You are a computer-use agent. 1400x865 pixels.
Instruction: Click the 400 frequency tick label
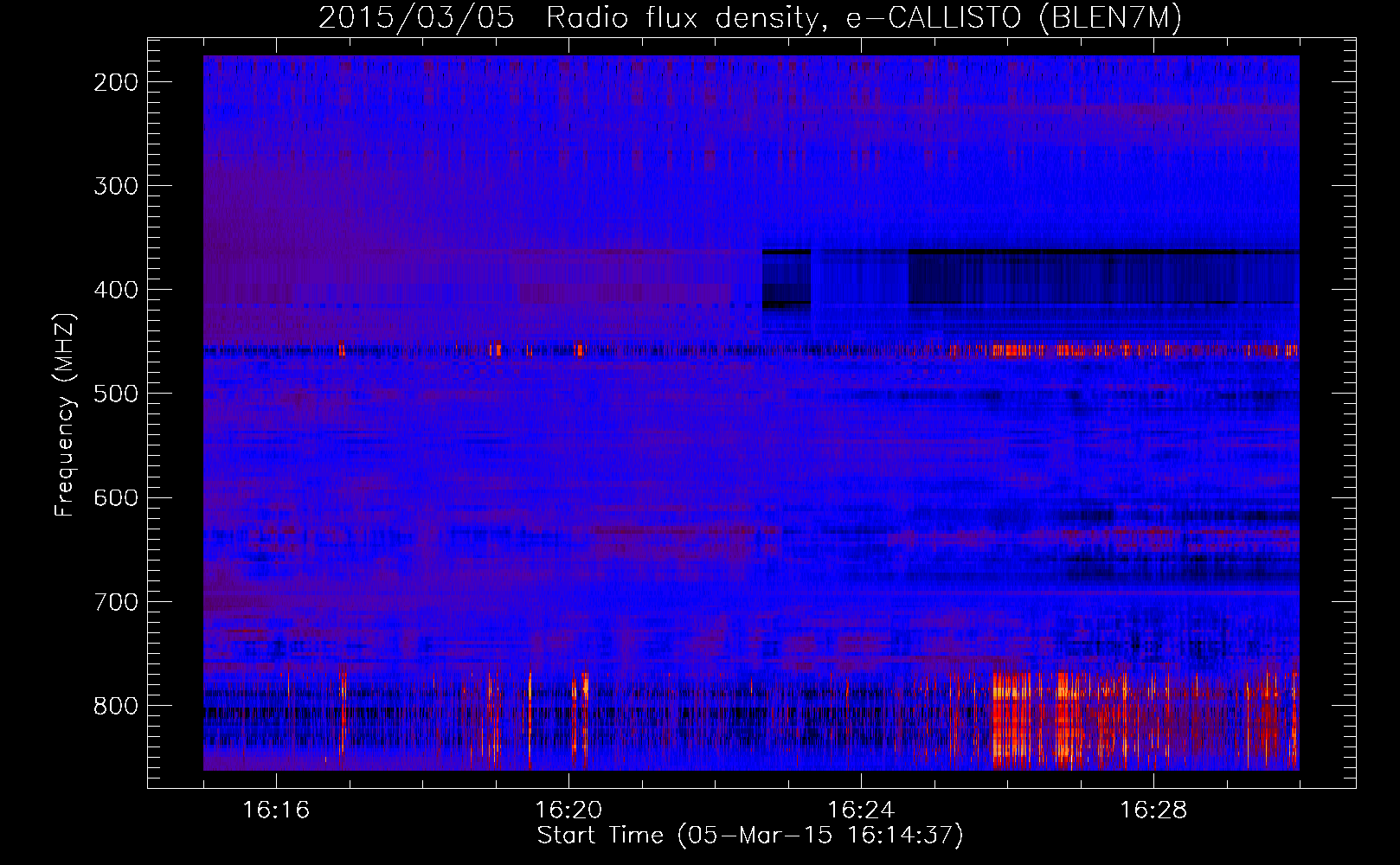pyautogui.click(x=116, y=290)
